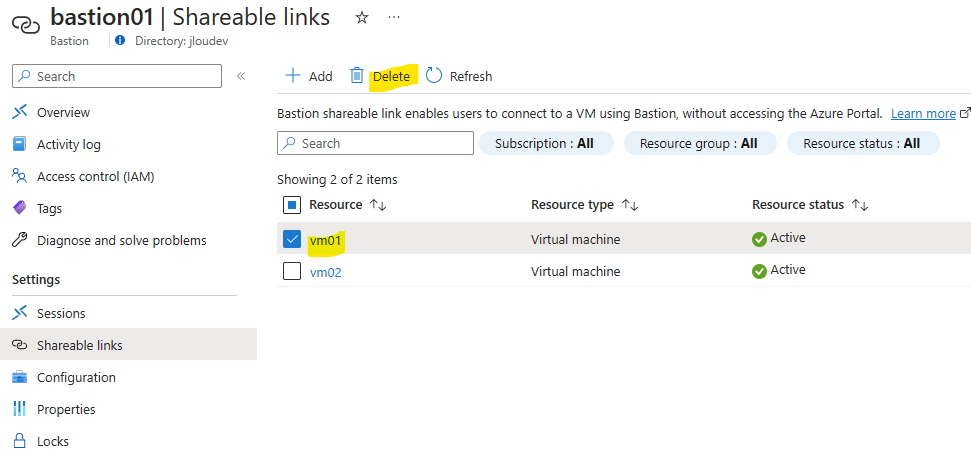Sort by Resource status column arrows

pos(860,205)
